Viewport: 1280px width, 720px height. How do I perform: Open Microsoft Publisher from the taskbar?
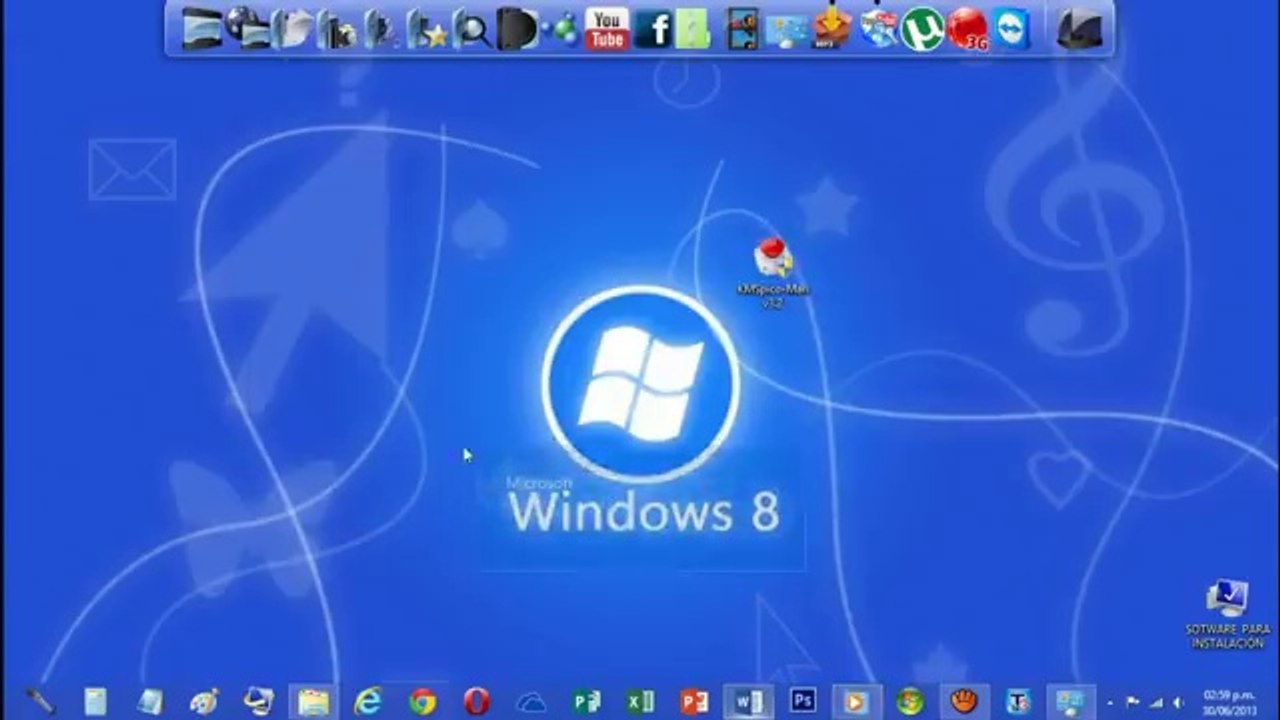click(586, 702)
